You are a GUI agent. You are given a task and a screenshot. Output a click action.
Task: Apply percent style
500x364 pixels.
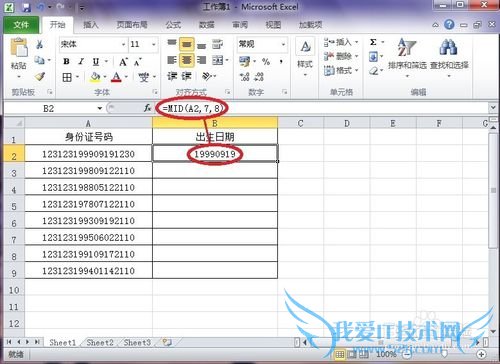point(266,61)
